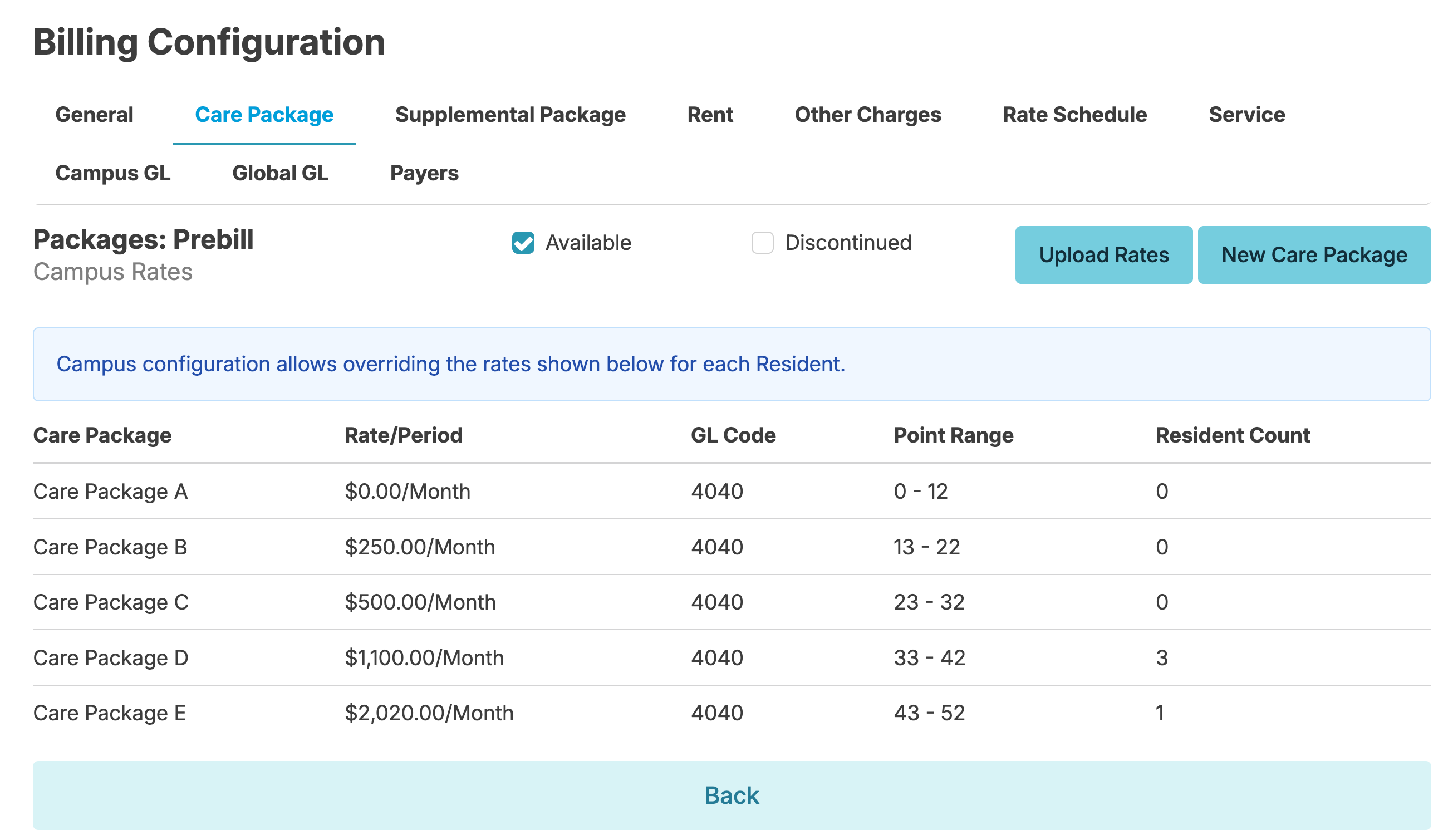
Task: Enable the Discontinued checkbox
Action: coord(762,243)
